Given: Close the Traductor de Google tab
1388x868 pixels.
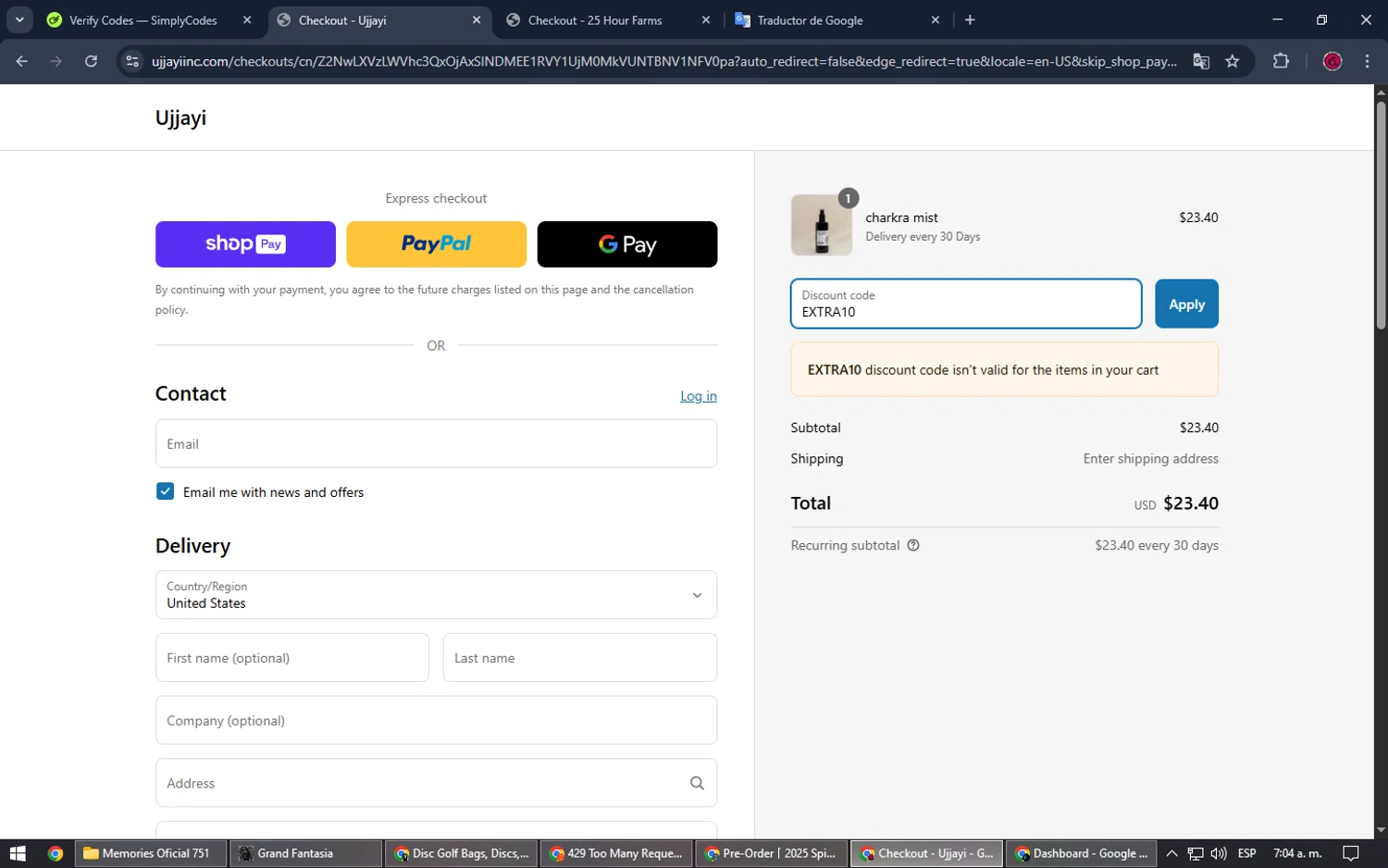Looking at the screenshot, I should (x=936, y=19).
